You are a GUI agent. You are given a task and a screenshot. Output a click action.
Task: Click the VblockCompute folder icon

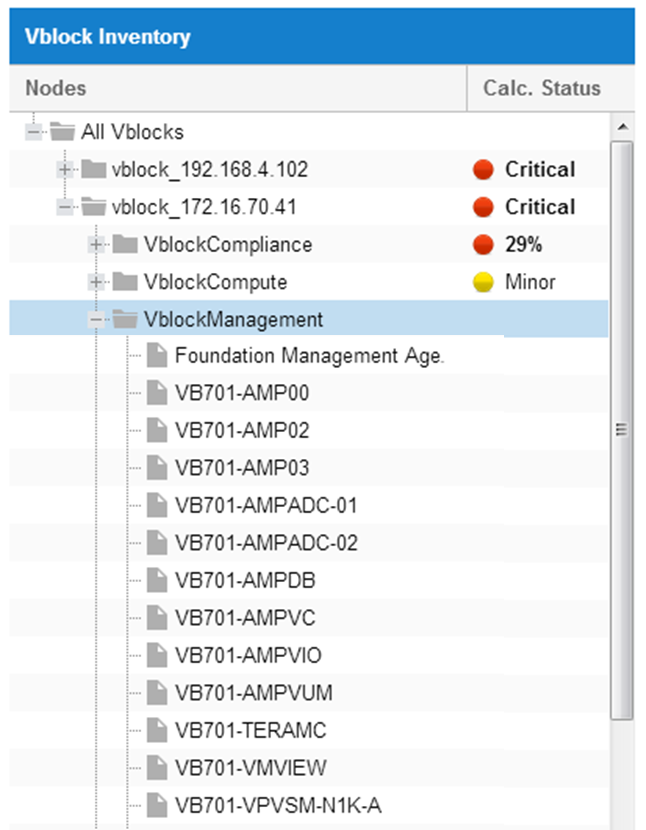[x=125, y=282]
